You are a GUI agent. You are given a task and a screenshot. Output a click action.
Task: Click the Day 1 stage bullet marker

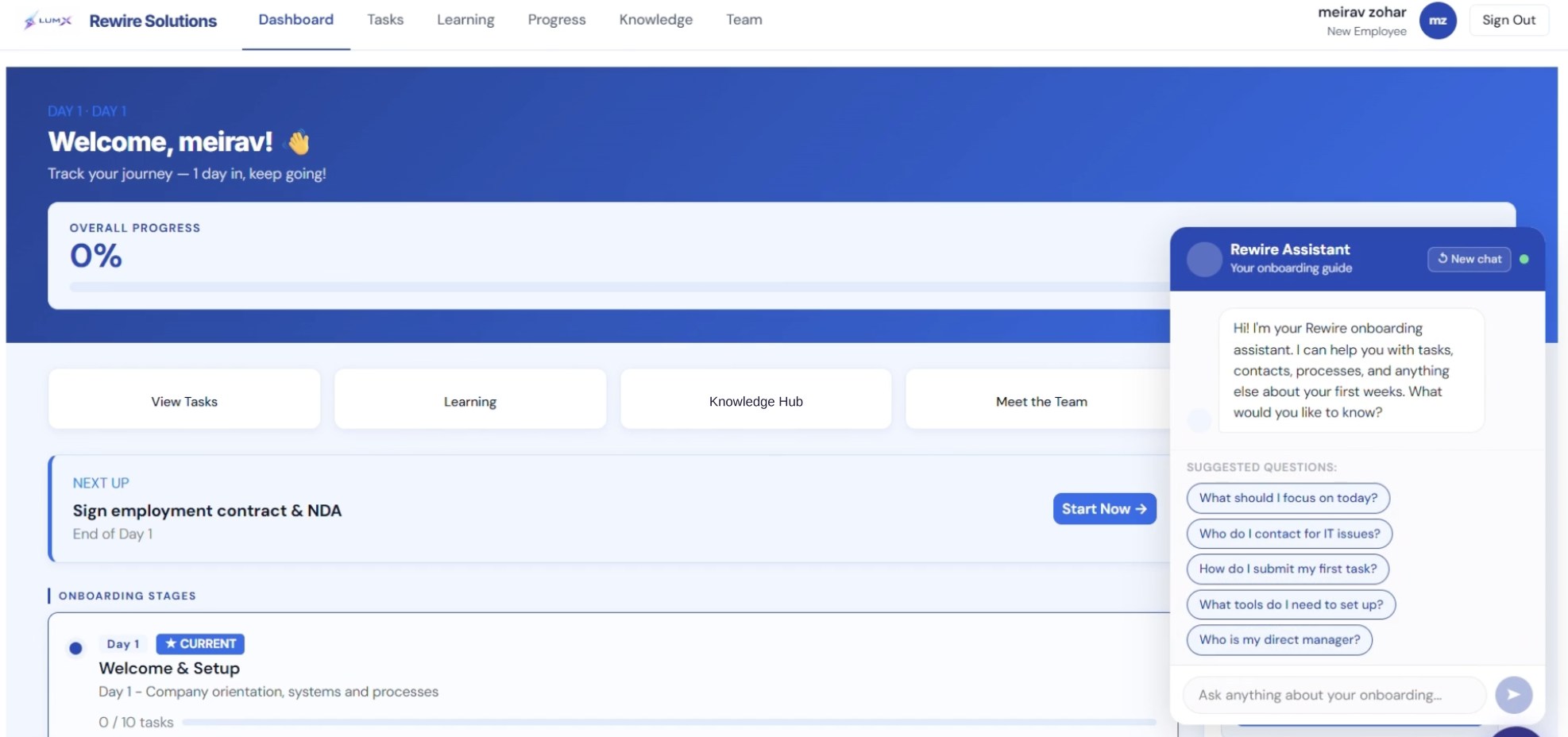coord(75,648)
